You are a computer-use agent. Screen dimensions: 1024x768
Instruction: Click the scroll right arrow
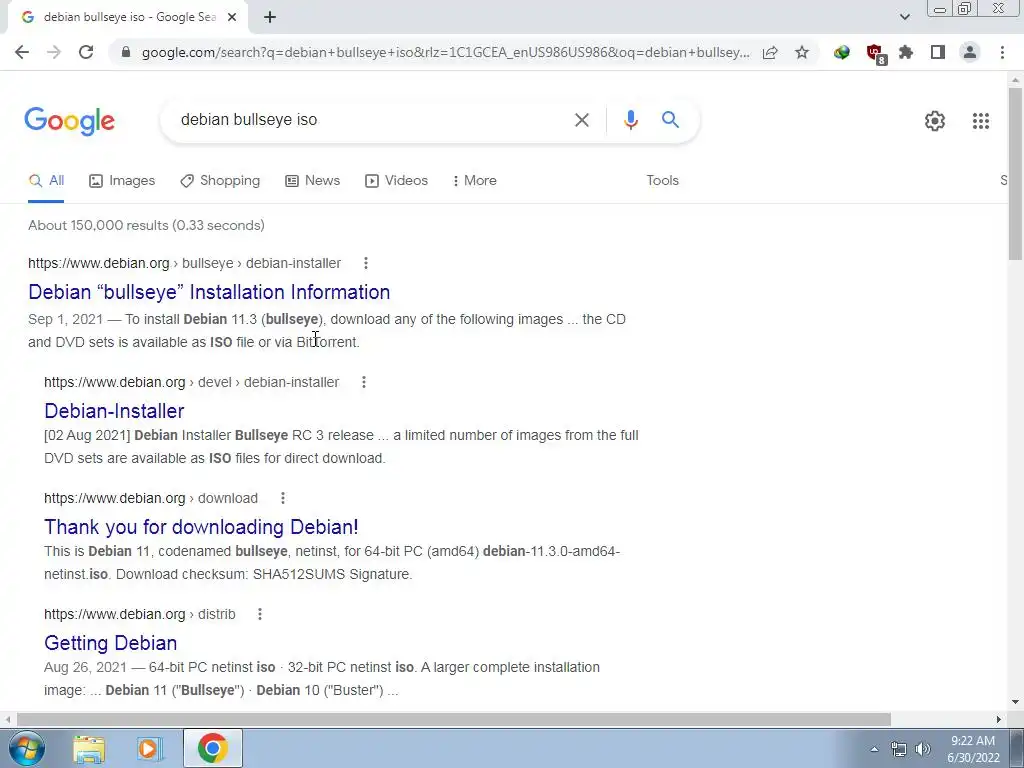[x=999, y=719]
